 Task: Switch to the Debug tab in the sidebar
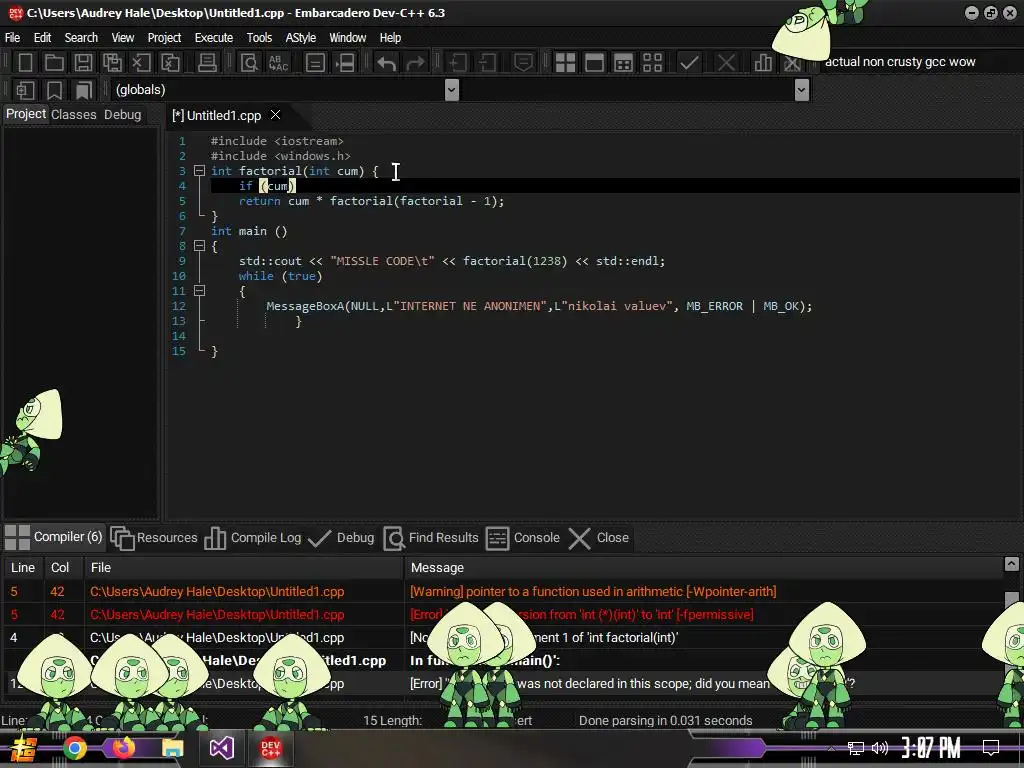pyautogui.click(x=122, y=115)
